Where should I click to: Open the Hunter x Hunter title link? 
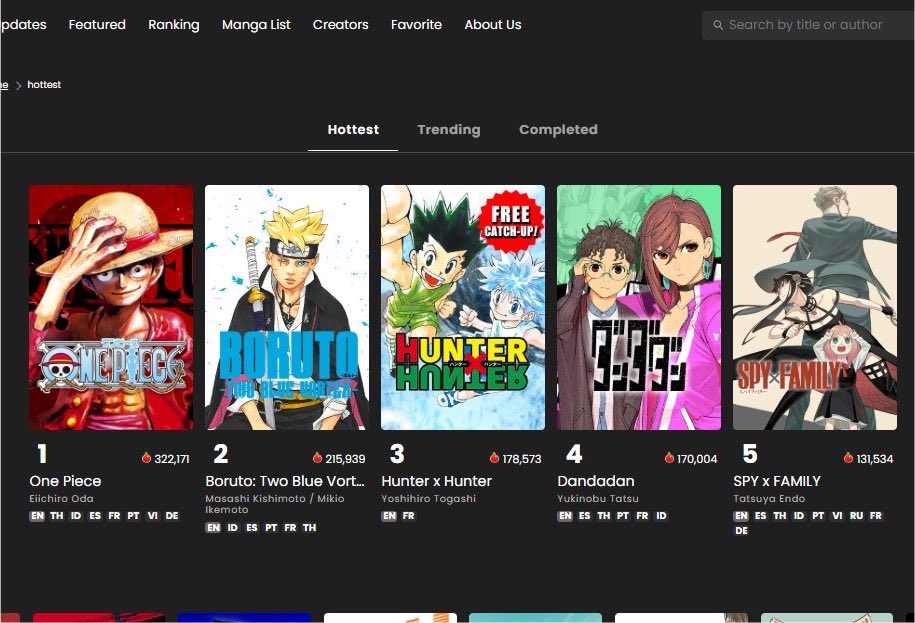[436, 481]
